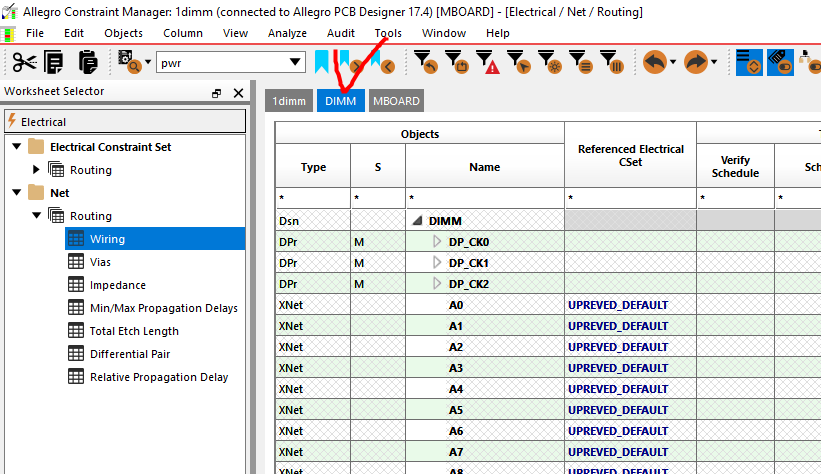This screenshot has width=821, height=474.
Task: Open the pwr search combo dropdown arrow
Action: pos(295,63)
